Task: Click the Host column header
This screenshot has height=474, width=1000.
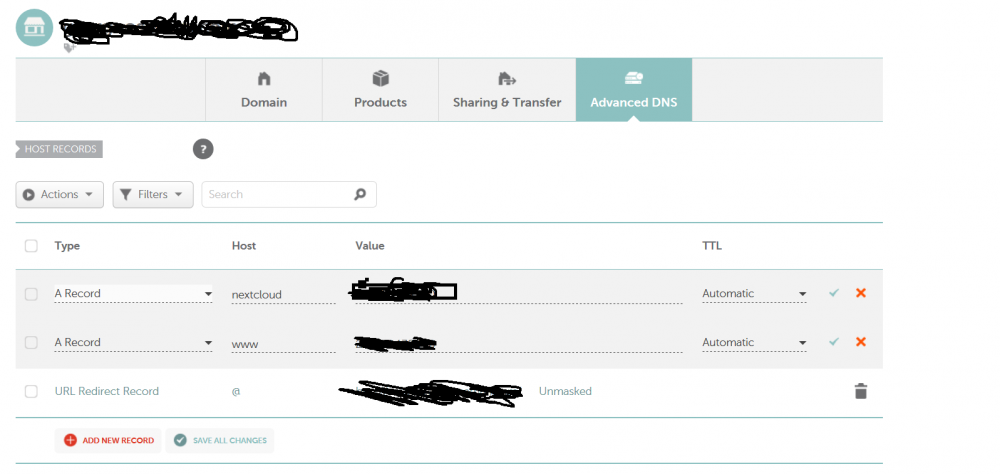Action: click(244, 246)
